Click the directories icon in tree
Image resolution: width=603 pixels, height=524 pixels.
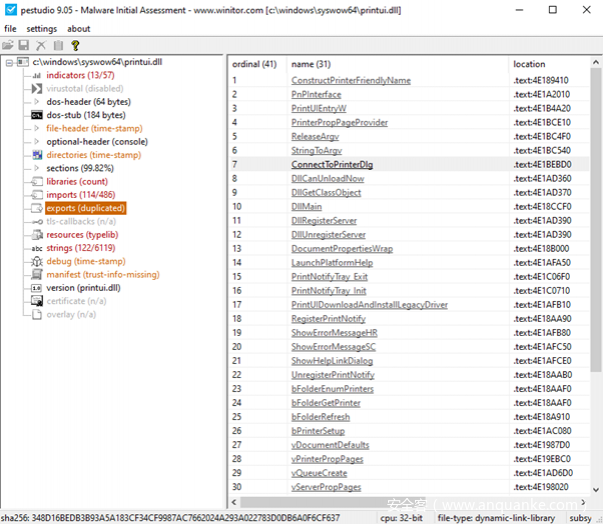coord(37,155)
